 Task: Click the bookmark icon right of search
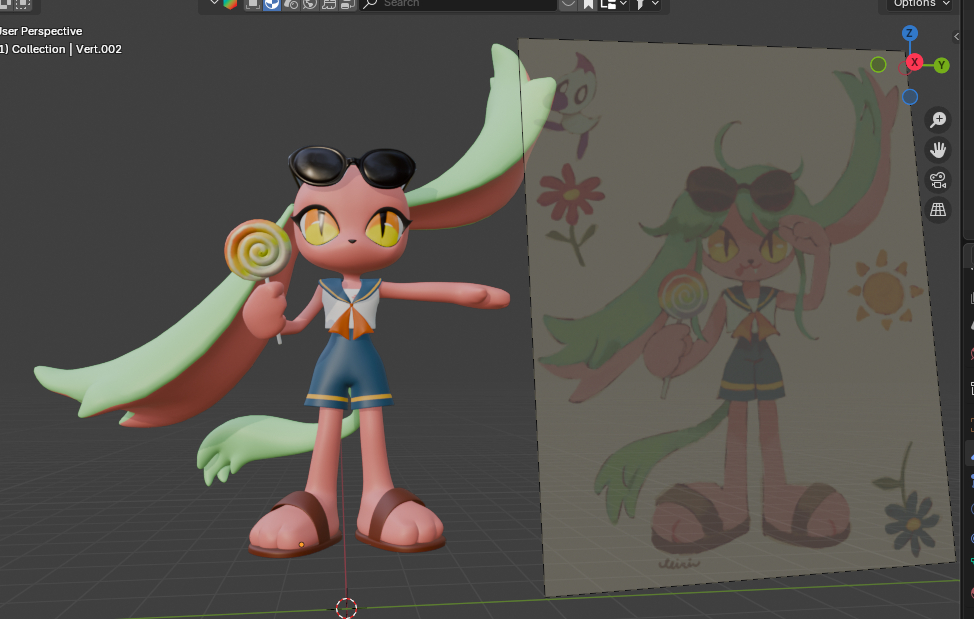589,4
